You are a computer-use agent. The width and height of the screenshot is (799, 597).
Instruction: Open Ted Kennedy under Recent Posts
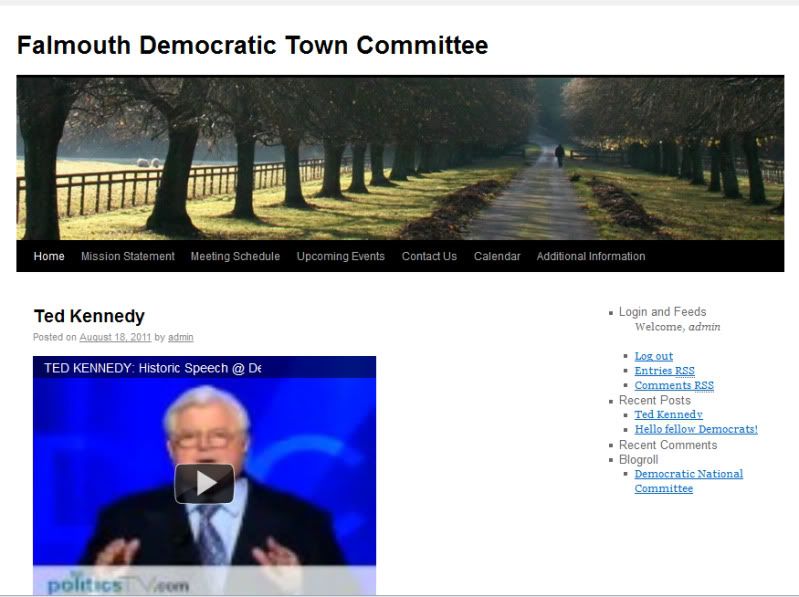tap(668, 415)
